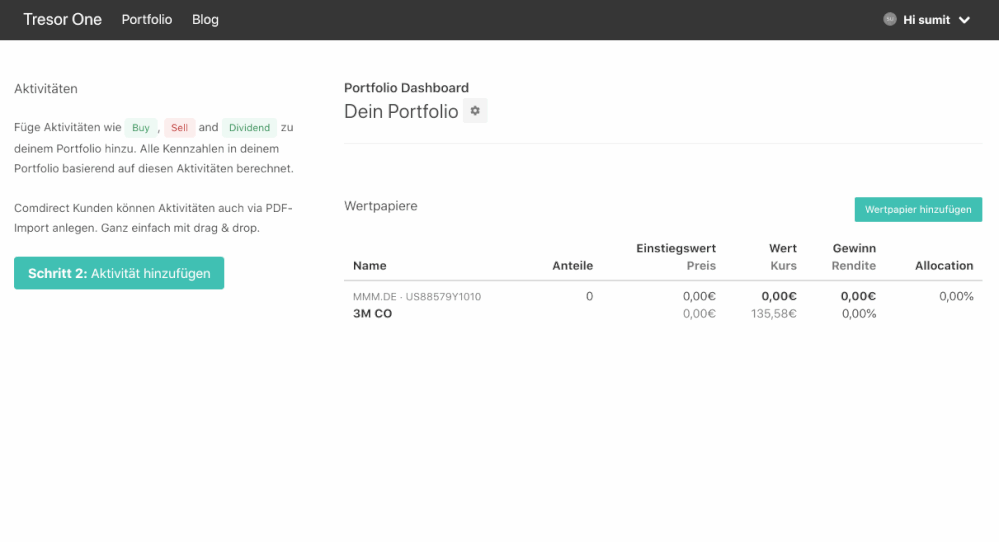Click the Anteile column header

[x=572, y=266]
